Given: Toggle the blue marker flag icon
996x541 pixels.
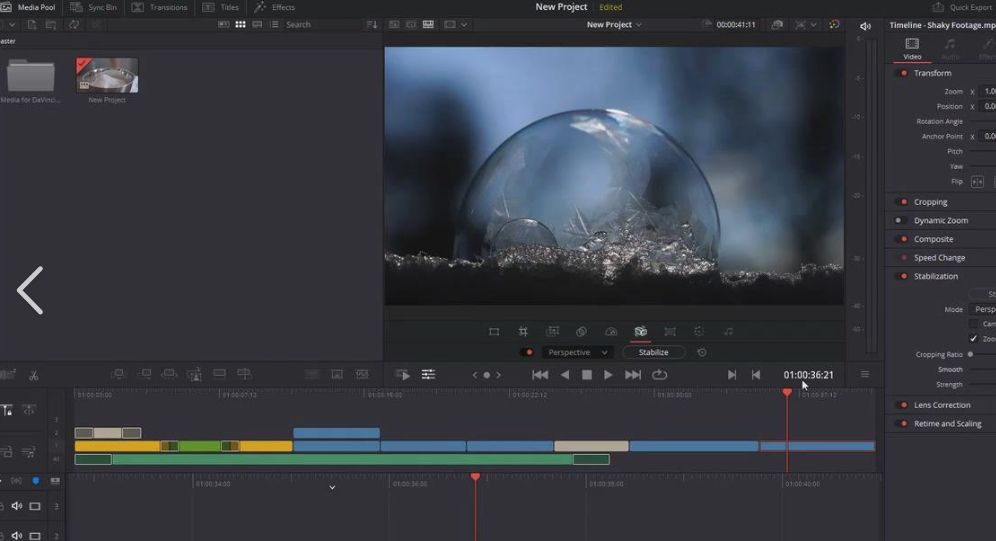Looking at the screenshot, I should point(36,481).
